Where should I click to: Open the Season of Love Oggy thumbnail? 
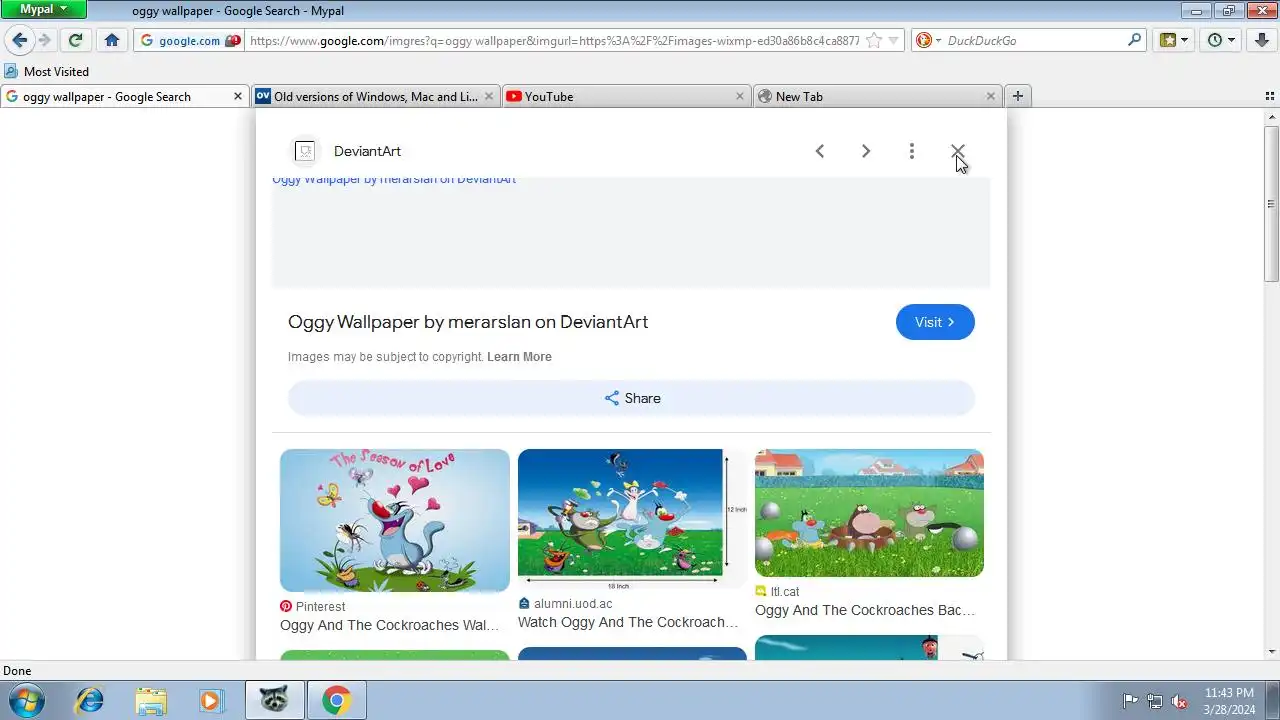[395, 520]
